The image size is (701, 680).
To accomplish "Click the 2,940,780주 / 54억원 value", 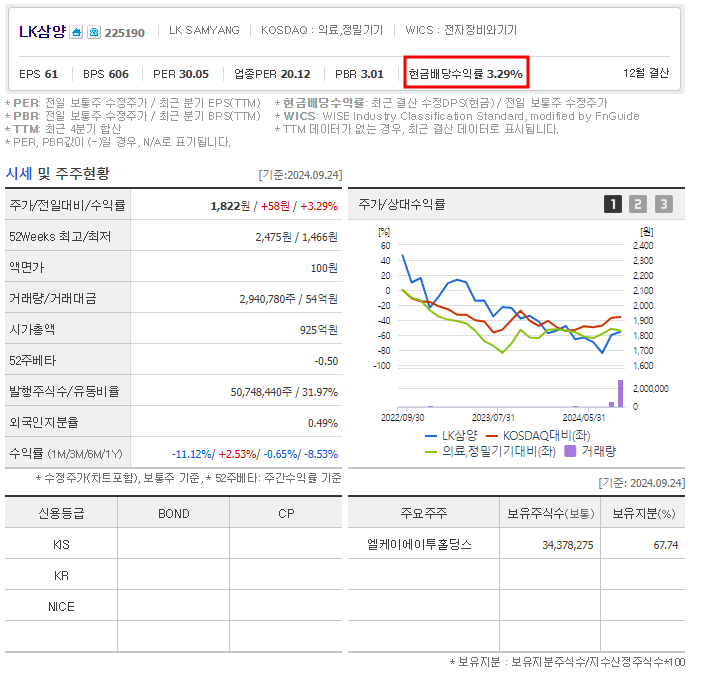I will (288, 299).
